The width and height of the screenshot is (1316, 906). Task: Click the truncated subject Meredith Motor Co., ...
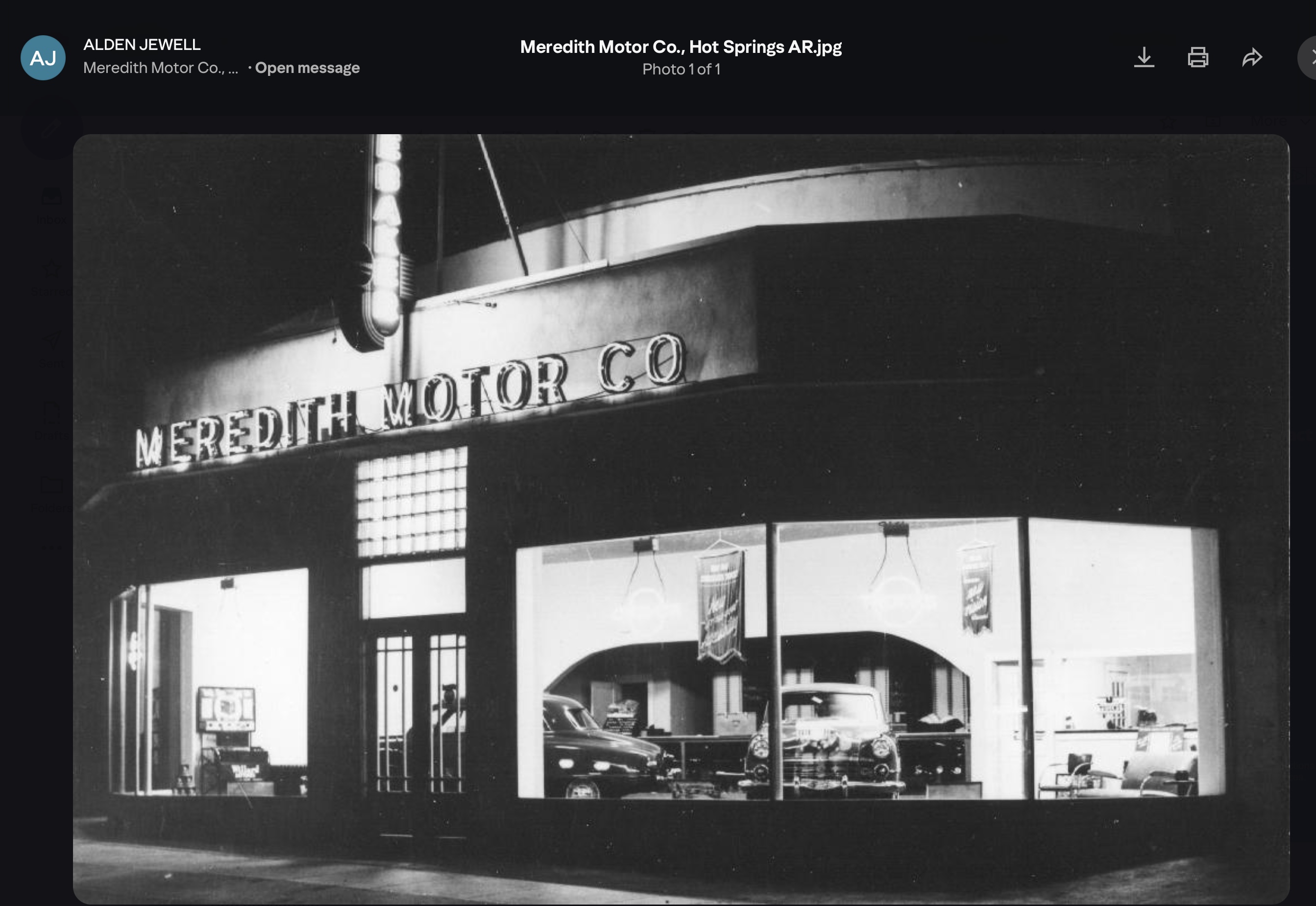click(161, 68)
